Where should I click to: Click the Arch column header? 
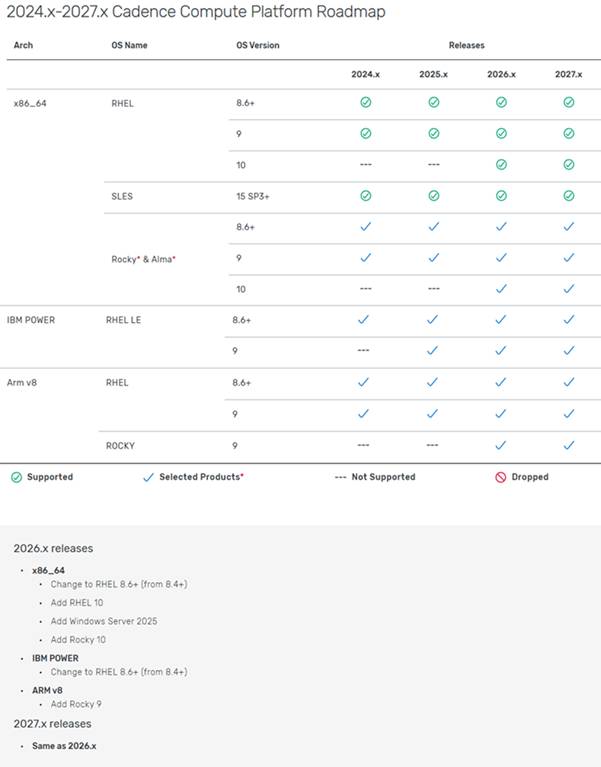pos(23,45)
